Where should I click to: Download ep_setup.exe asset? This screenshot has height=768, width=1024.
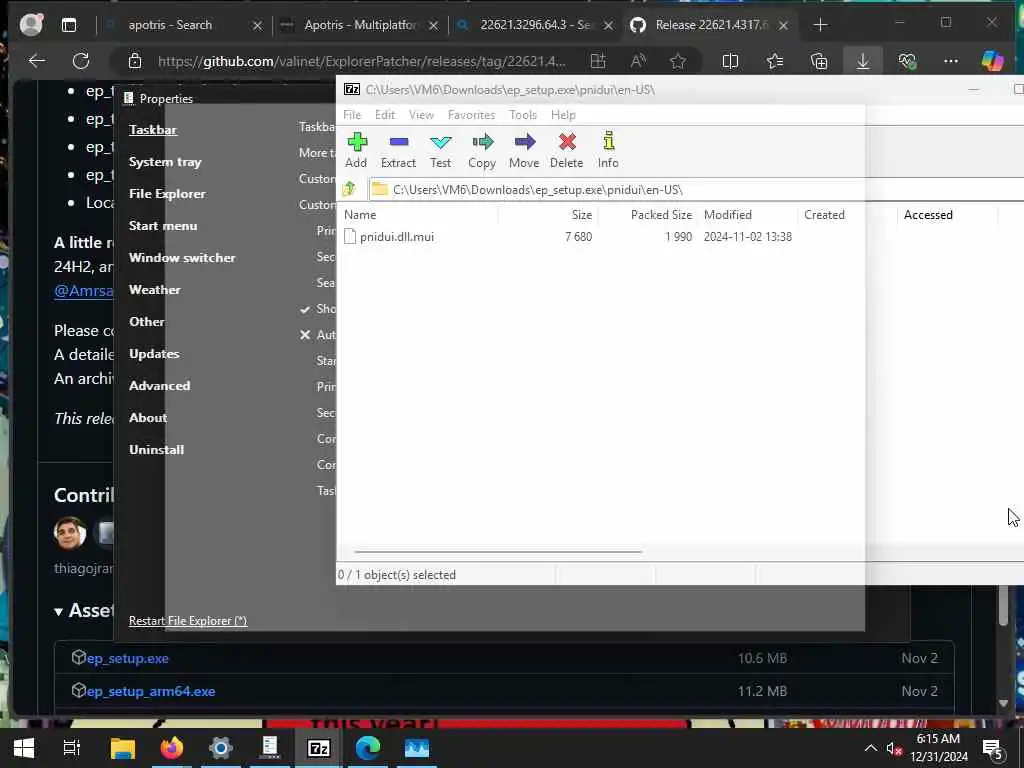[x=127, y=658]
